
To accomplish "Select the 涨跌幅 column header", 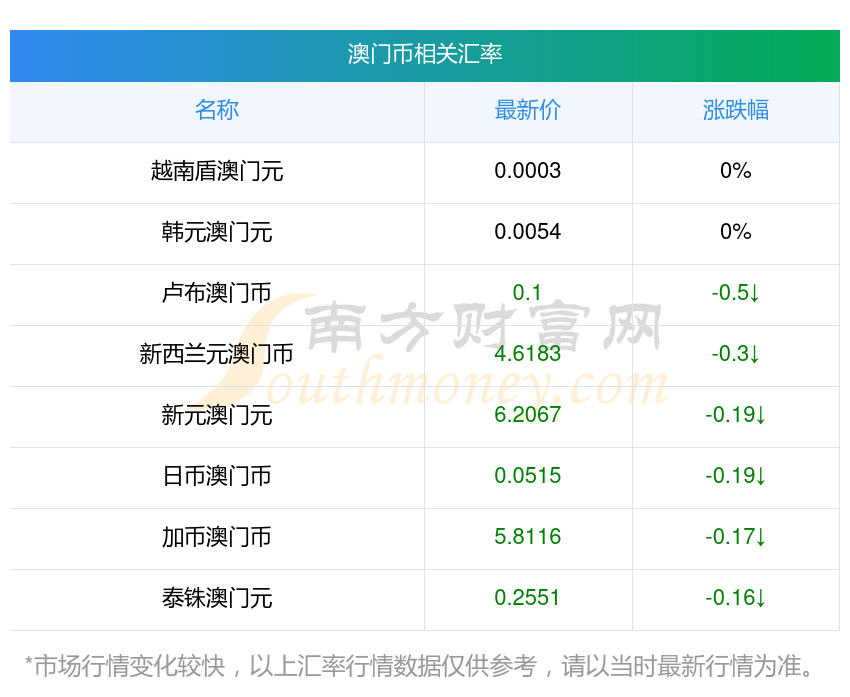I will 736,110.
